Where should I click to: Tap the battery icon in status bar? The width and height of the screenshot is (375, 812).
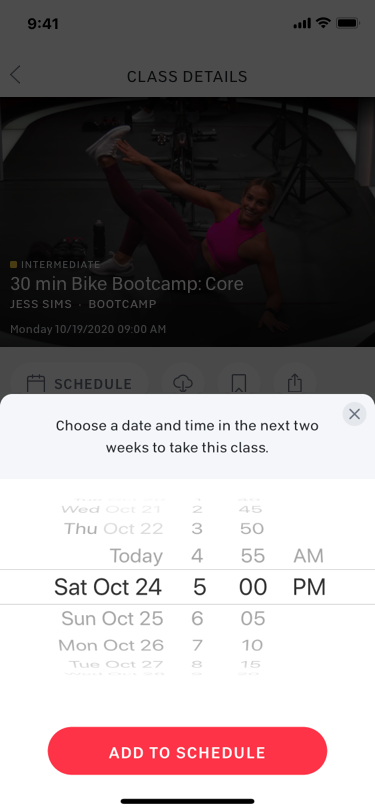(x=348, y=23)
